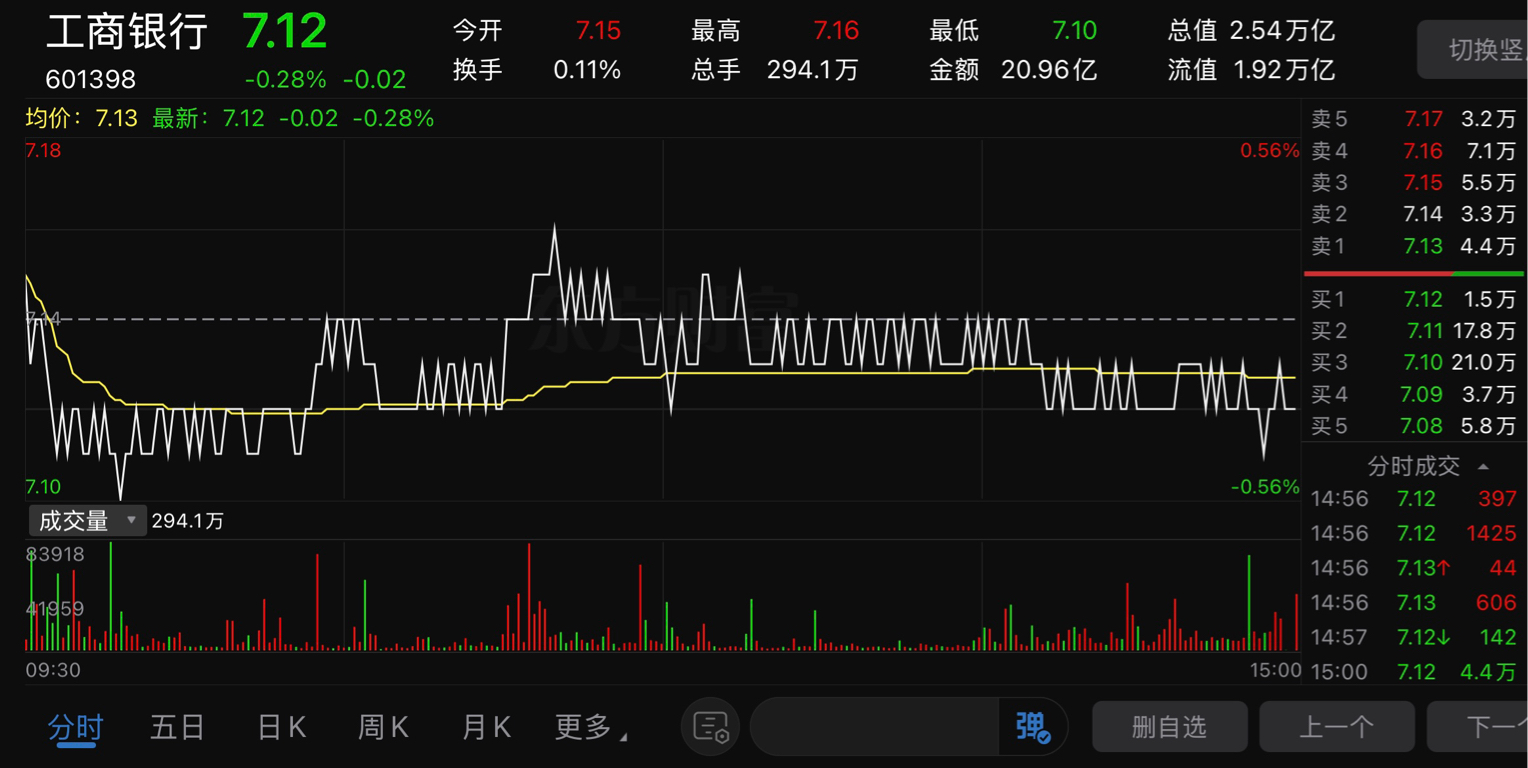This screenshot has width=1528, height=768.
Task: Click the 14:57 trade row
Action: [1414, 637]
